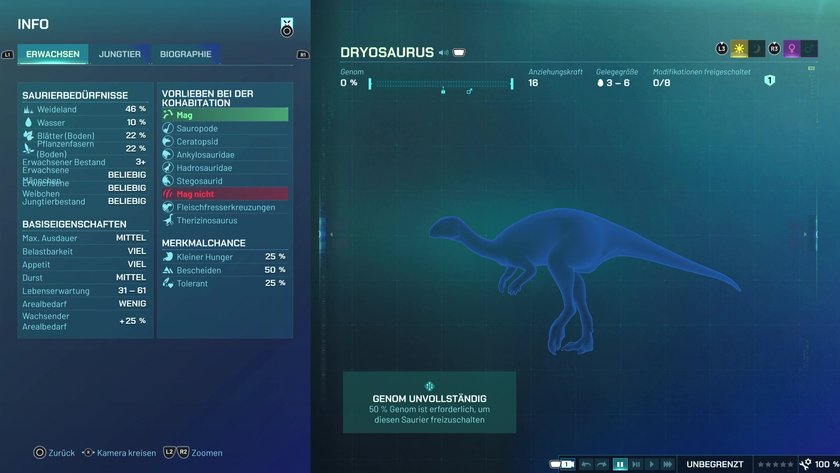Click the Kamera kreisen prompt
This screenshot has height=473, width=840.
(119, 453)
